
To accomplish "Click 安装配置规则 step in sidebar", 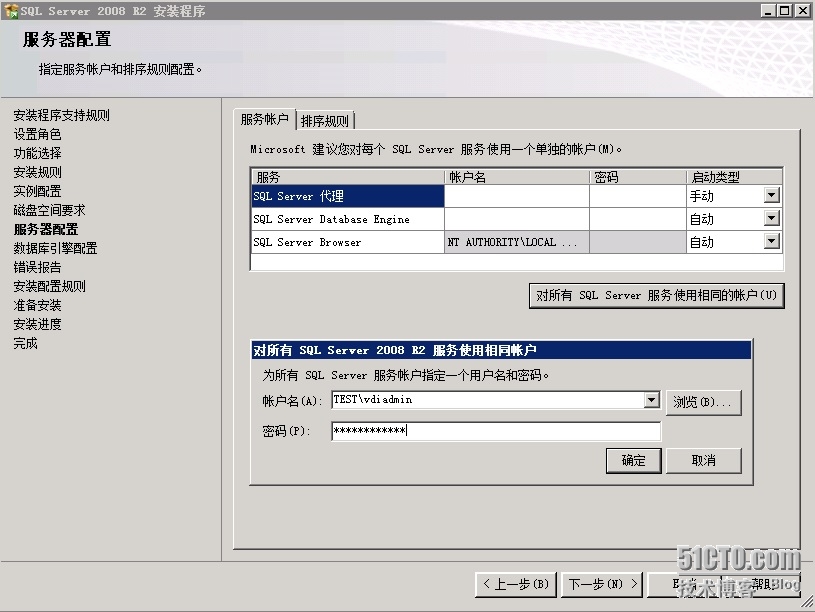I will coord(49,286).
